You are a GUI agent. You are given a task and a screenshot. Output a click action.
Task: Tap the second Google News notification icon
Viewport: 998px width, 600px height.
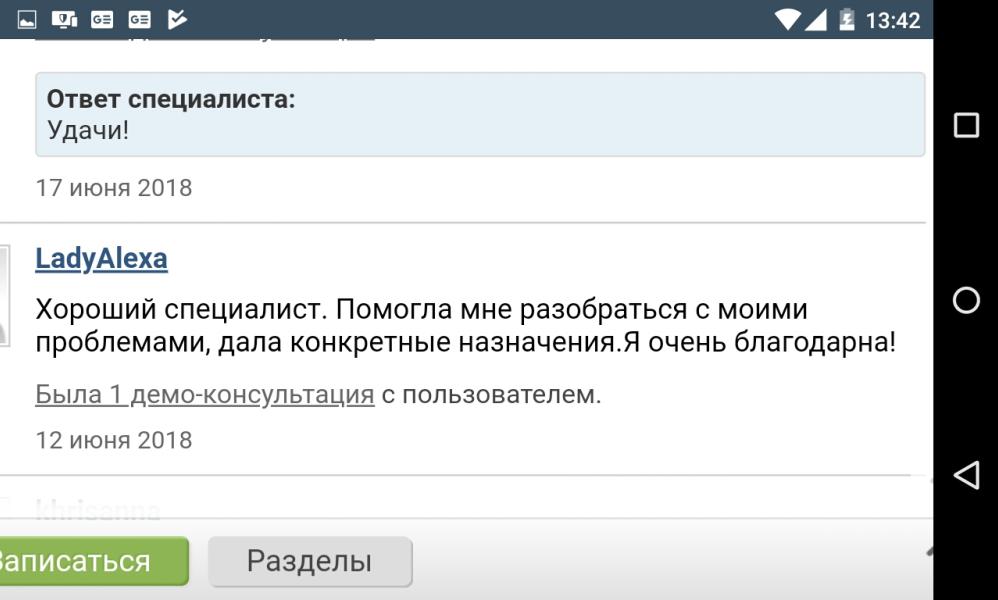[139, 20]
